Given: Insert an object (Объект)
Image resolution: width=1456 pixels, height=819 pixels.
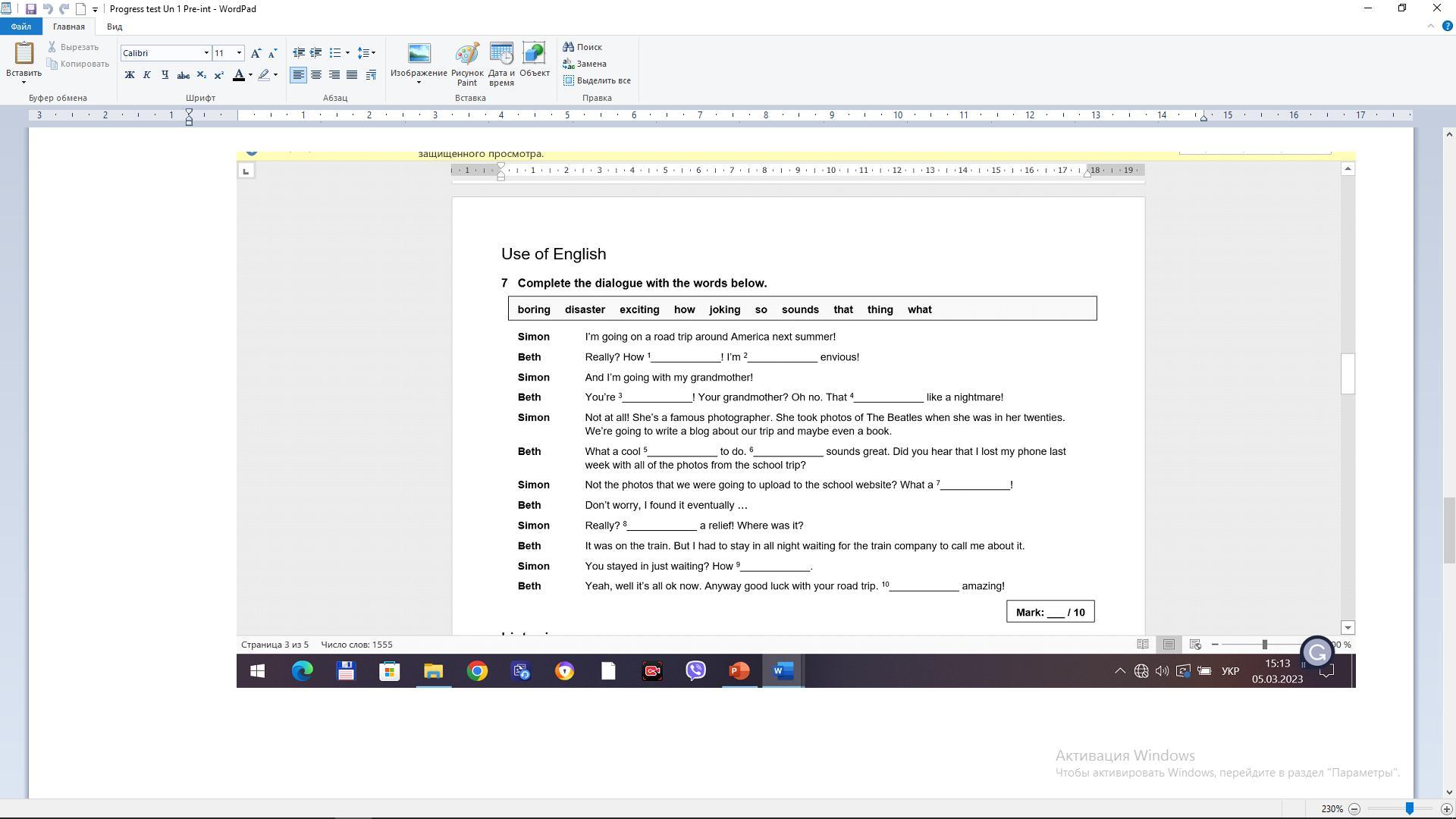Looking at the screenshot, I should tap(535, 61).
